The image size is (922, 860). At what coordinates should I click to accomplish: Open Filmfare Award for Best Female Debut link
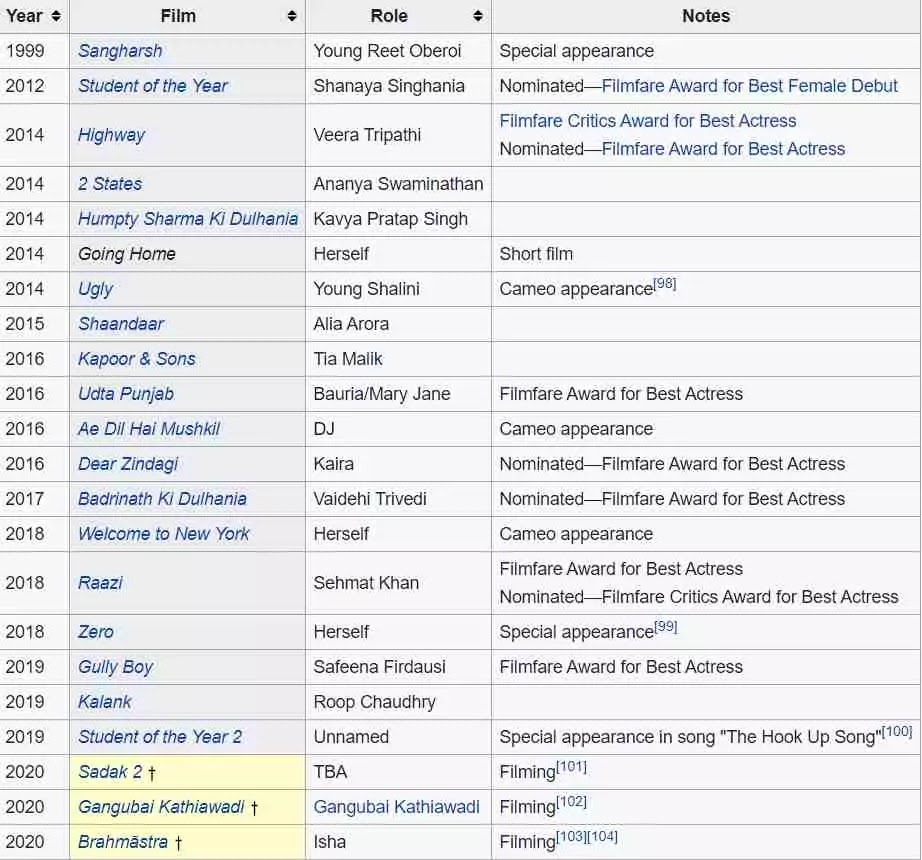750,86
